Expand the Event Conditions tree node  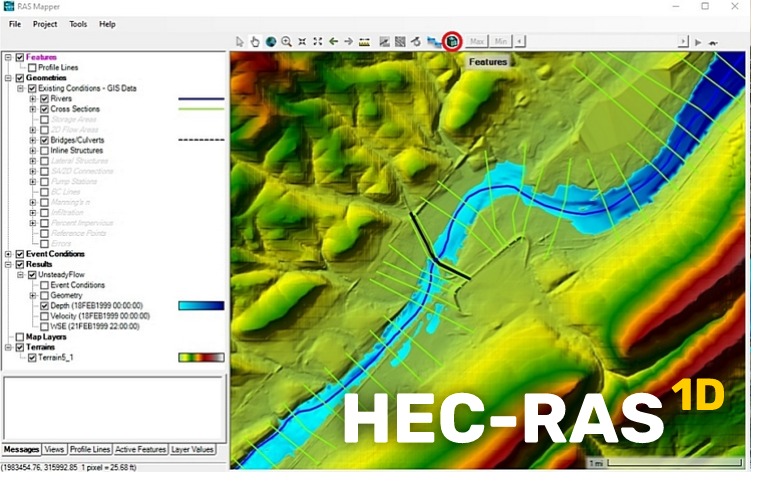pyautogui.click(x=8, y=254)
